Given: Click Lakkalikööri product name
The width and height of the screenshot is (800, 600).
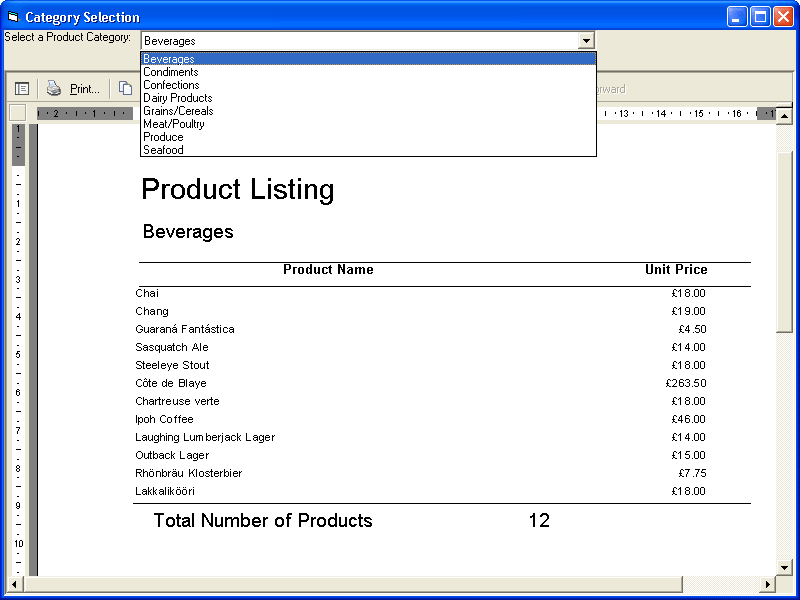Looking at the screenshot, I should 165,491.
